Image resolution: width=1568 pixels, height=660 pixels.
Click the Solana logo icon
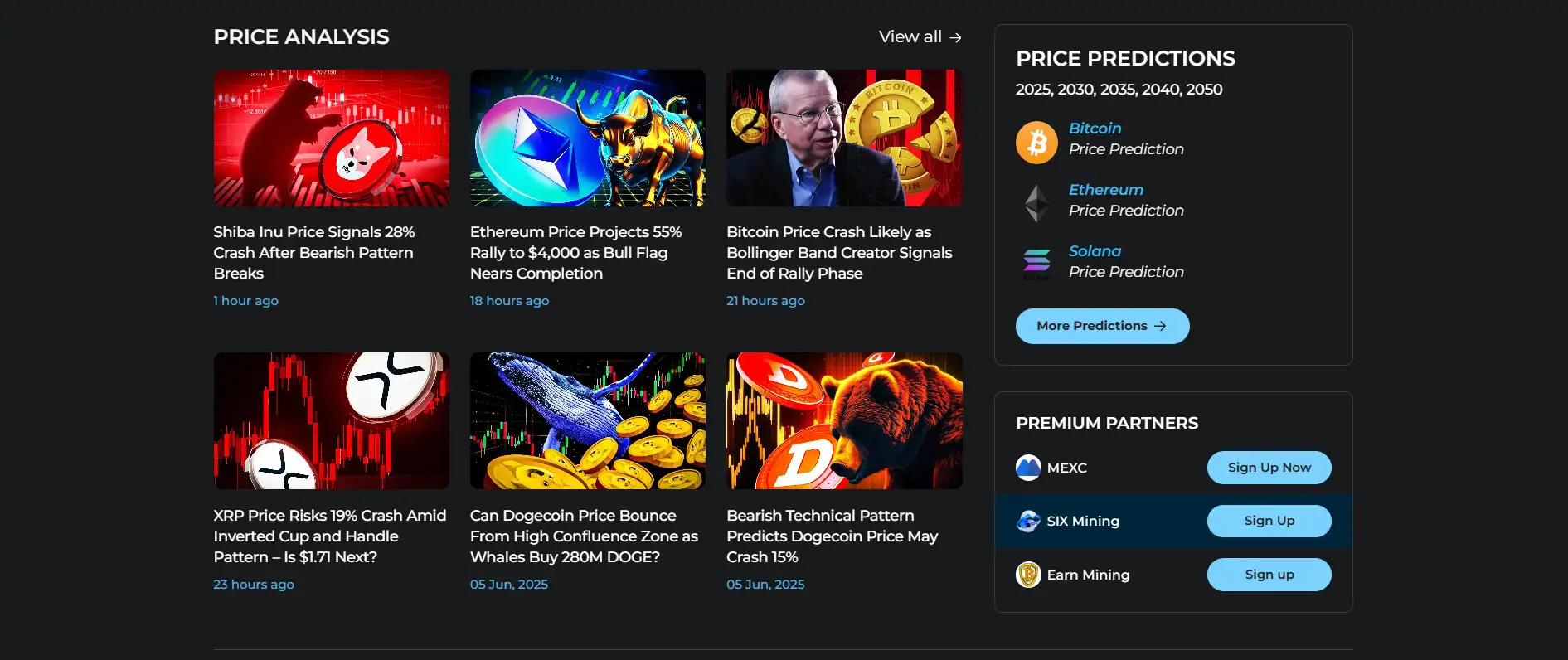[1036, 263]
